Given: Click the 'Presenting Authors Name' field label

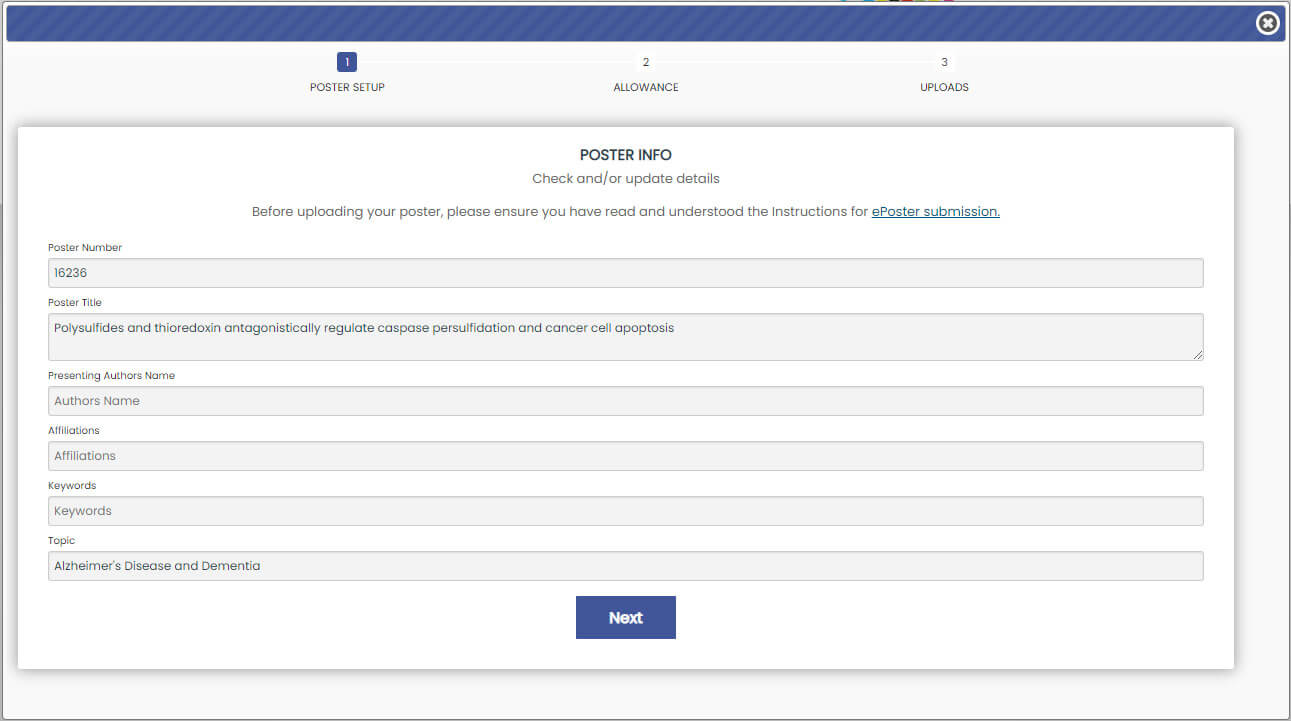Looking at the screenshot, I should tap(111, 376).
